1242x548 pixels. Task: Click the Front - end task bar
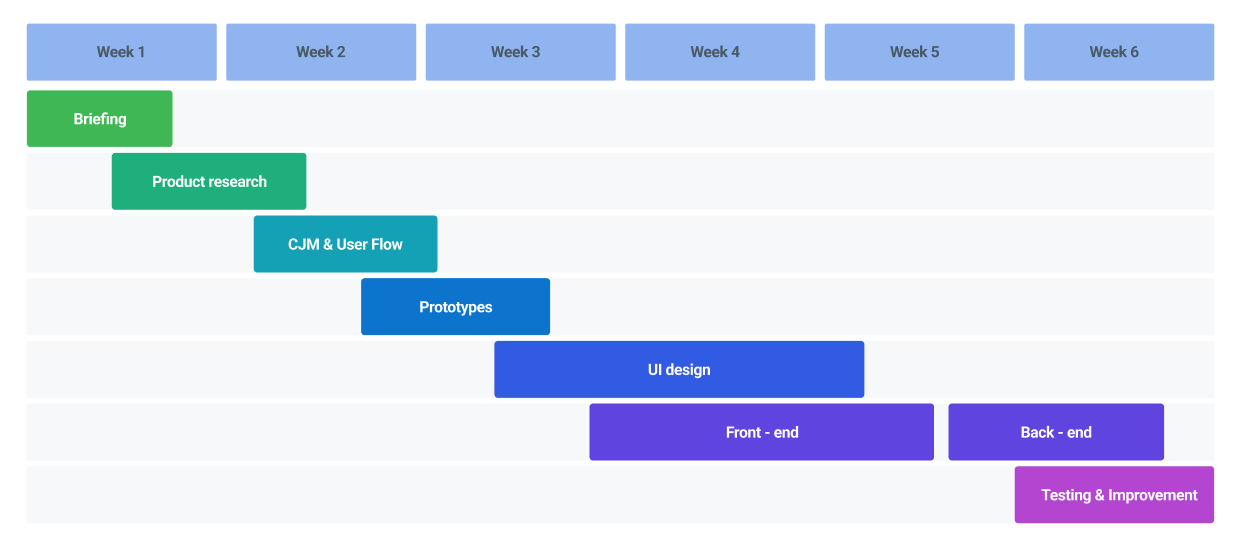pos(761,432)
